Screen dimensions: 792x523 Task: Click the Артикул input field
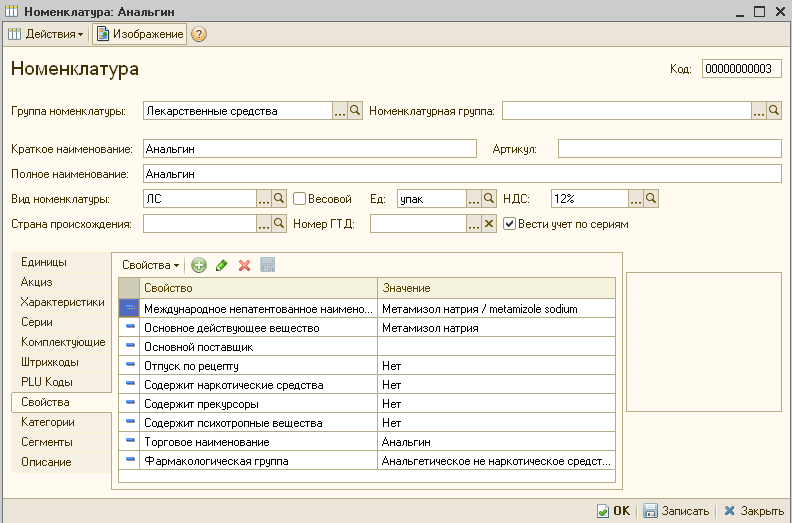(669, 149)
